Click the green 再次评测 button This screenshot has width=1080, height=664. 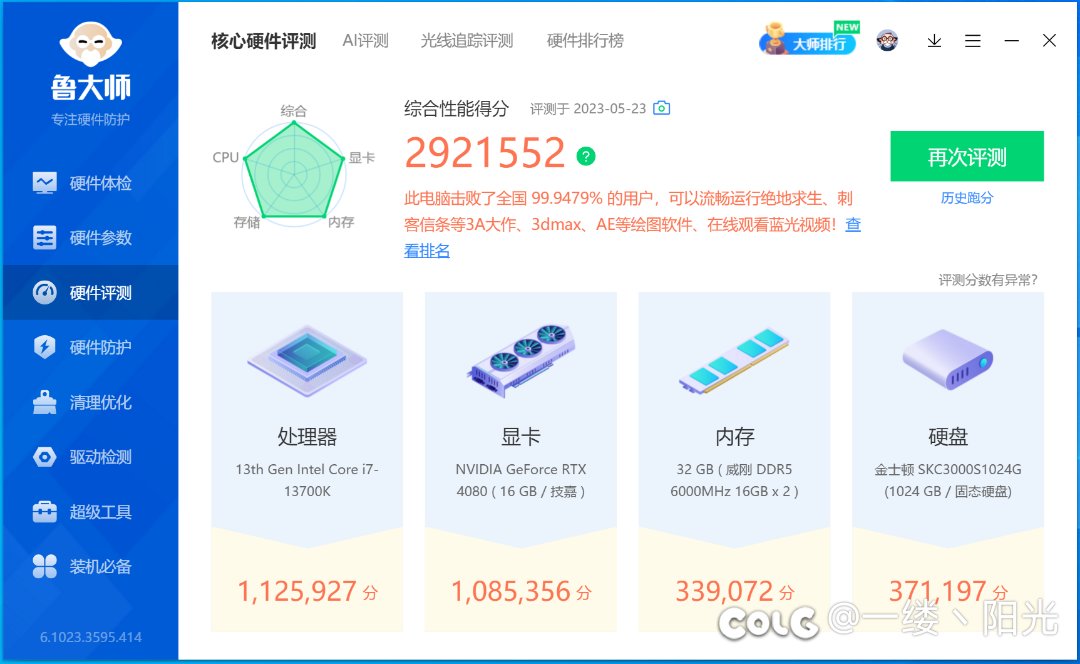967,156
